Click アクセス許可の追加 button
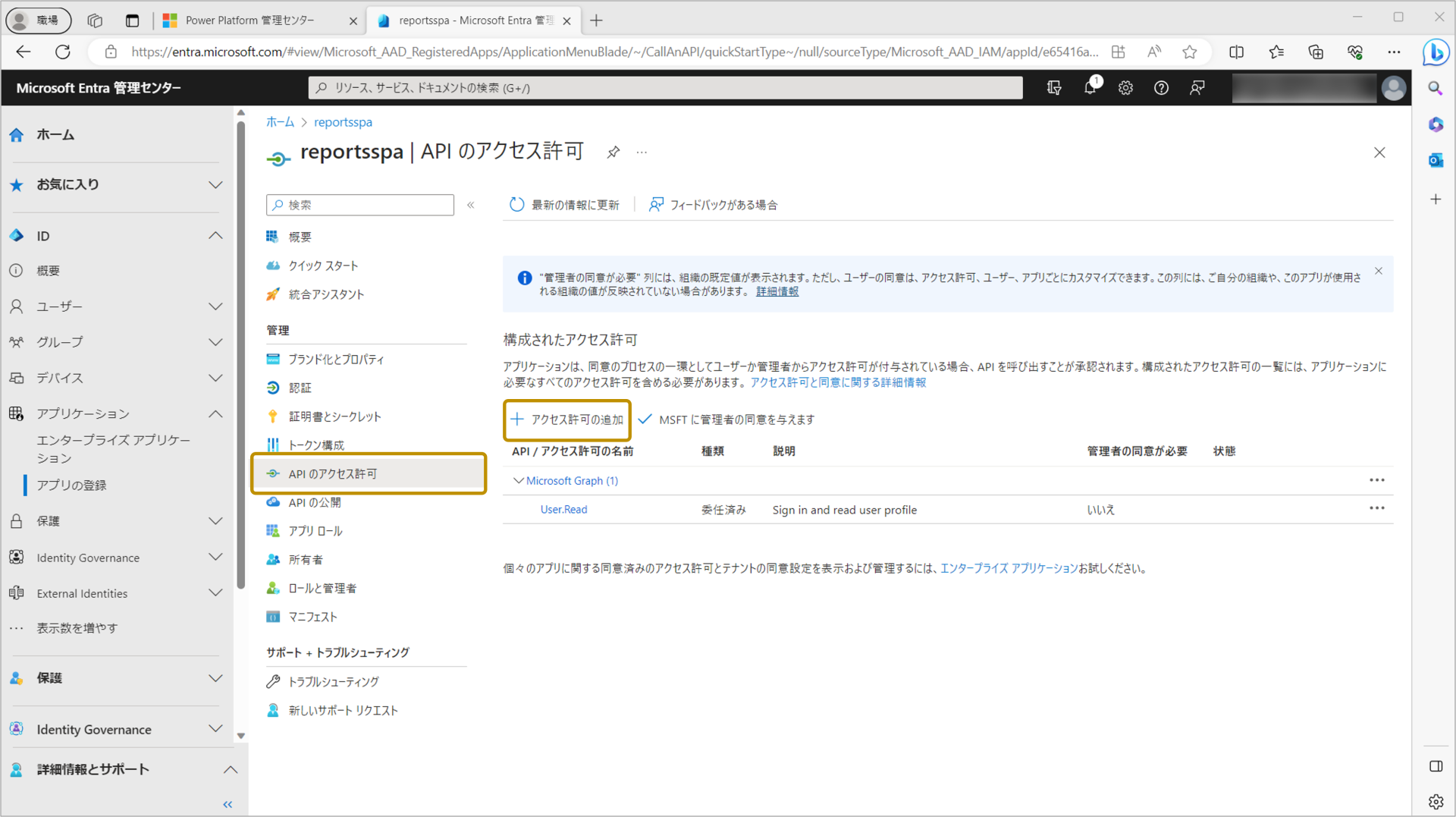1456x817 pixels. click(x=567, y=419)
